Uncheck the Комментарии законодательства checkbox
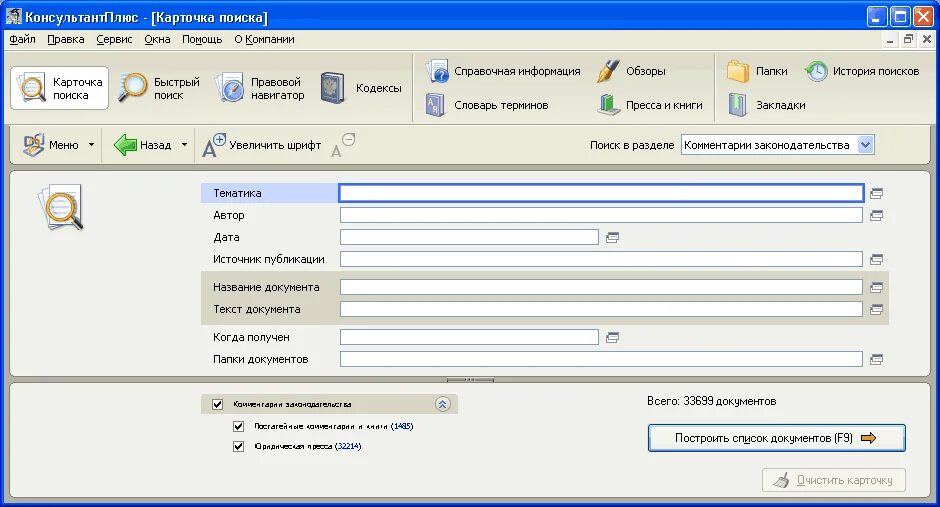940x507 pixels. [218, 405]
